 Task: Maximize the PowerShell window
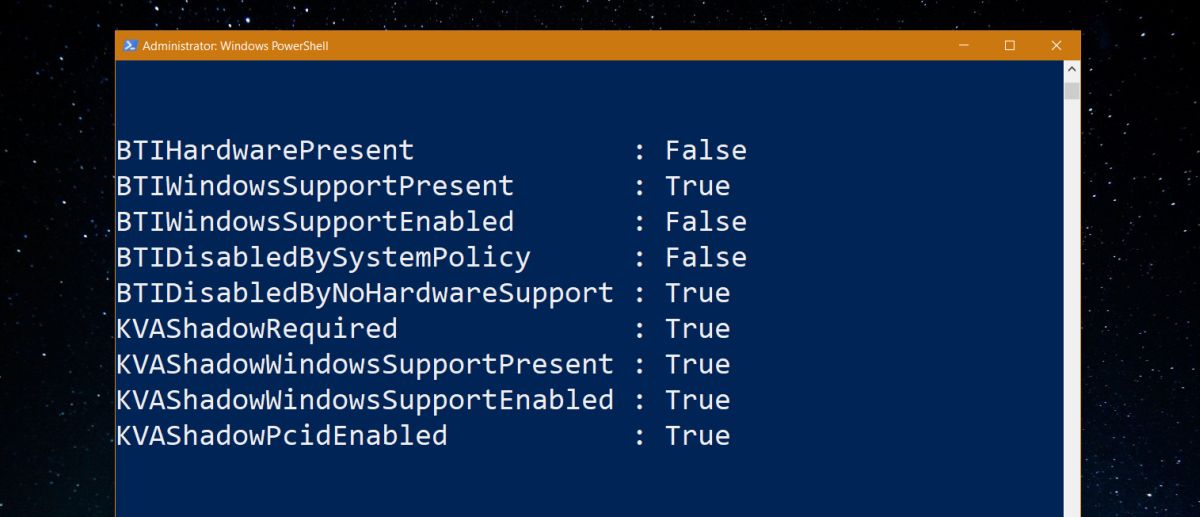click(x=1010, y=46)
